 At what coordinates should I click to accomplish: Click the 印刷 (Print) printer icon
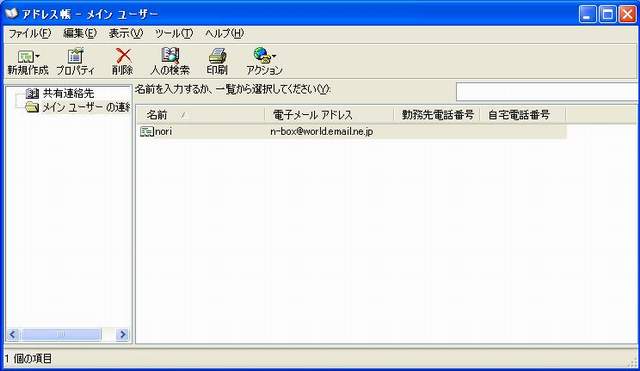(217, 56)
